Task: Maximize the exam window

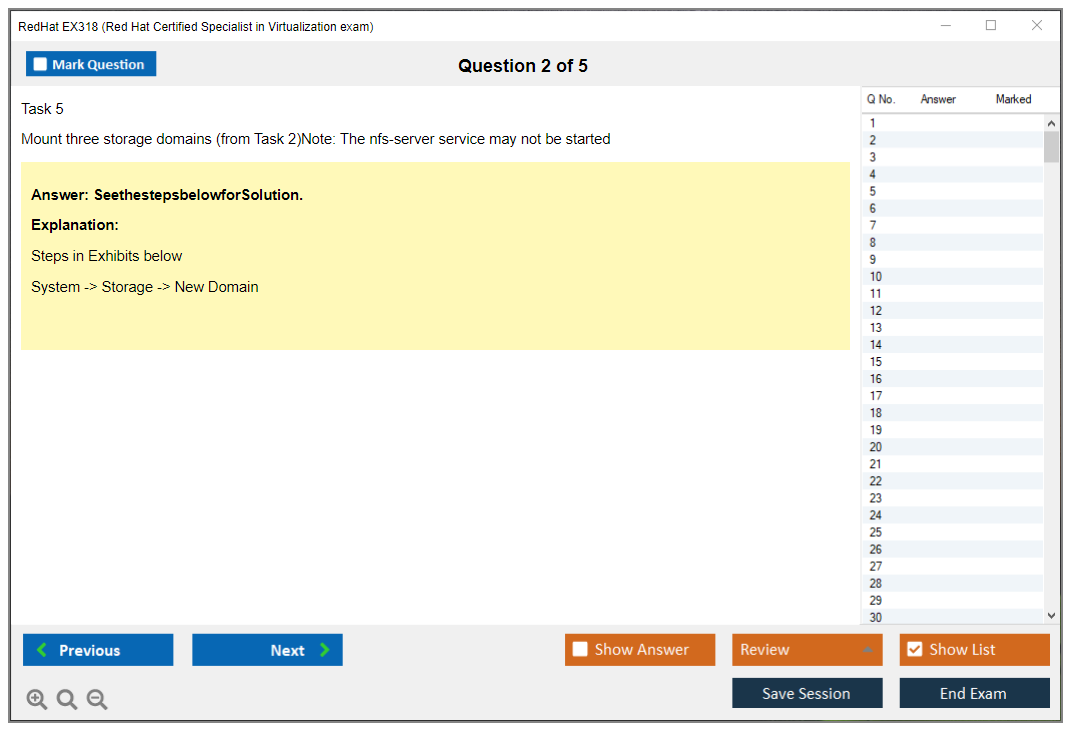Action: coord(991,26)
